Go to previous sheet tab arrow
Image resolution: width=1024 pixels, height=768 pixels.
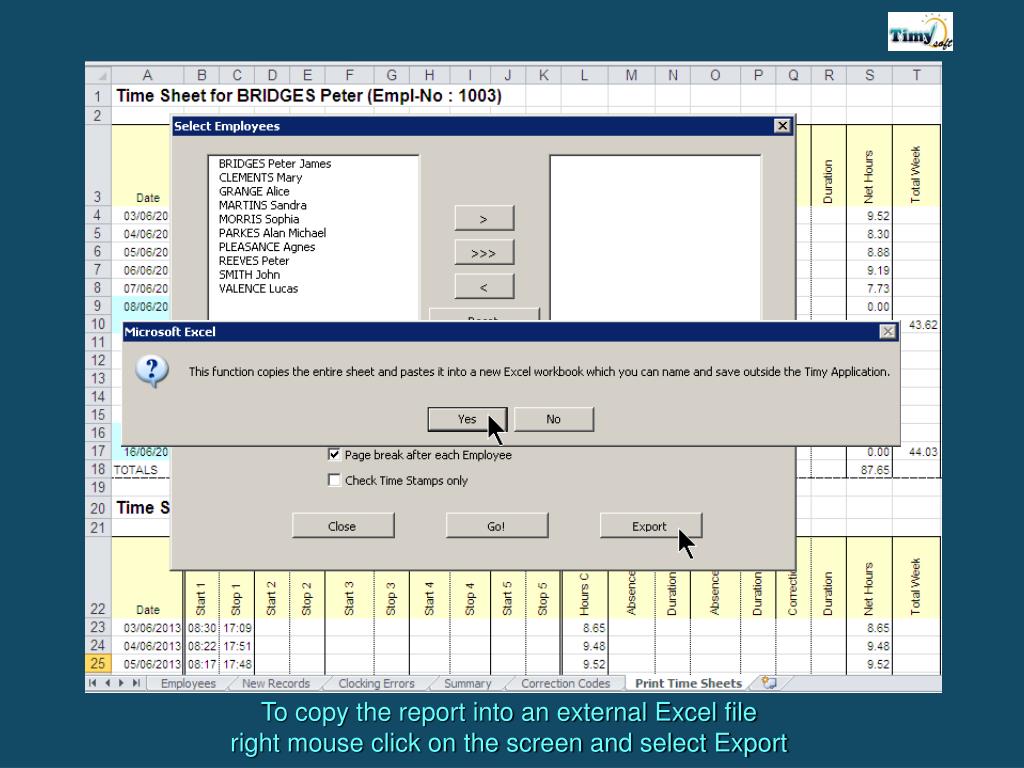107,683
